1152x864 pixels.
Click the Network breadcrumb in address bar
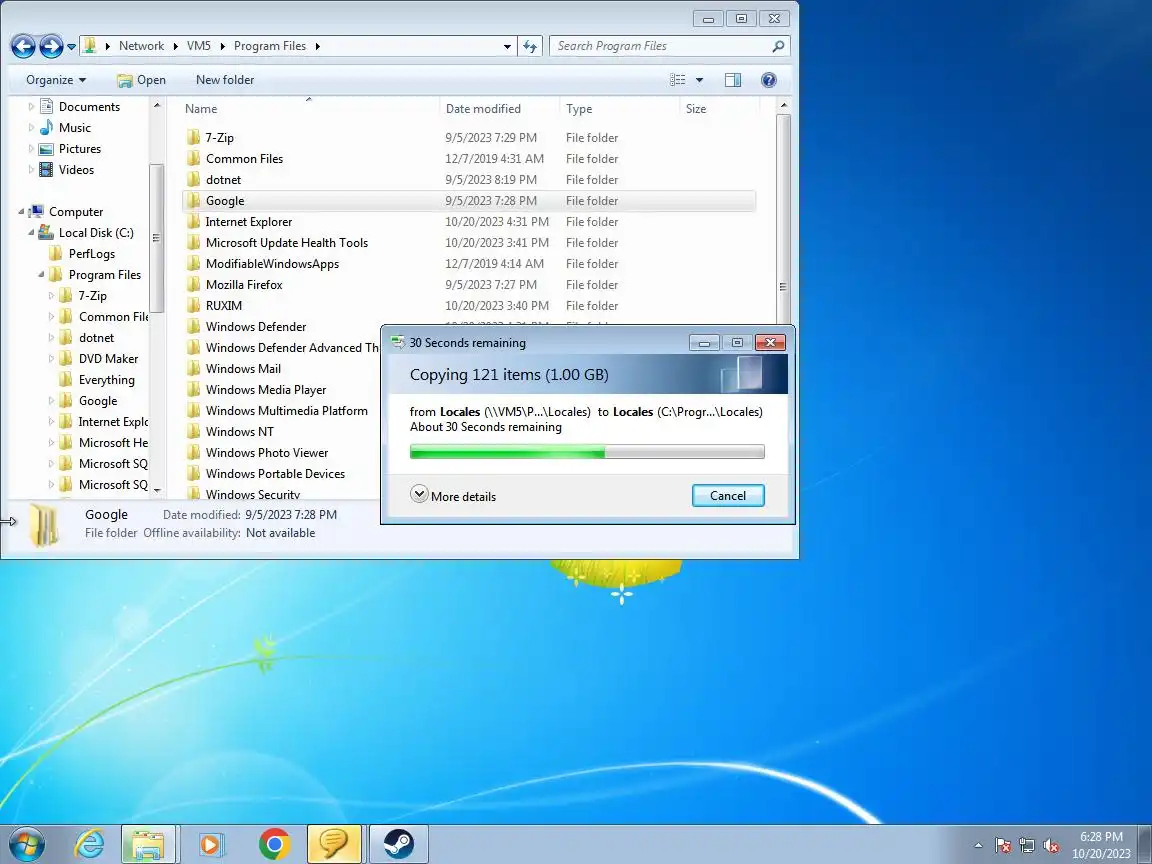tap(141, 46)
